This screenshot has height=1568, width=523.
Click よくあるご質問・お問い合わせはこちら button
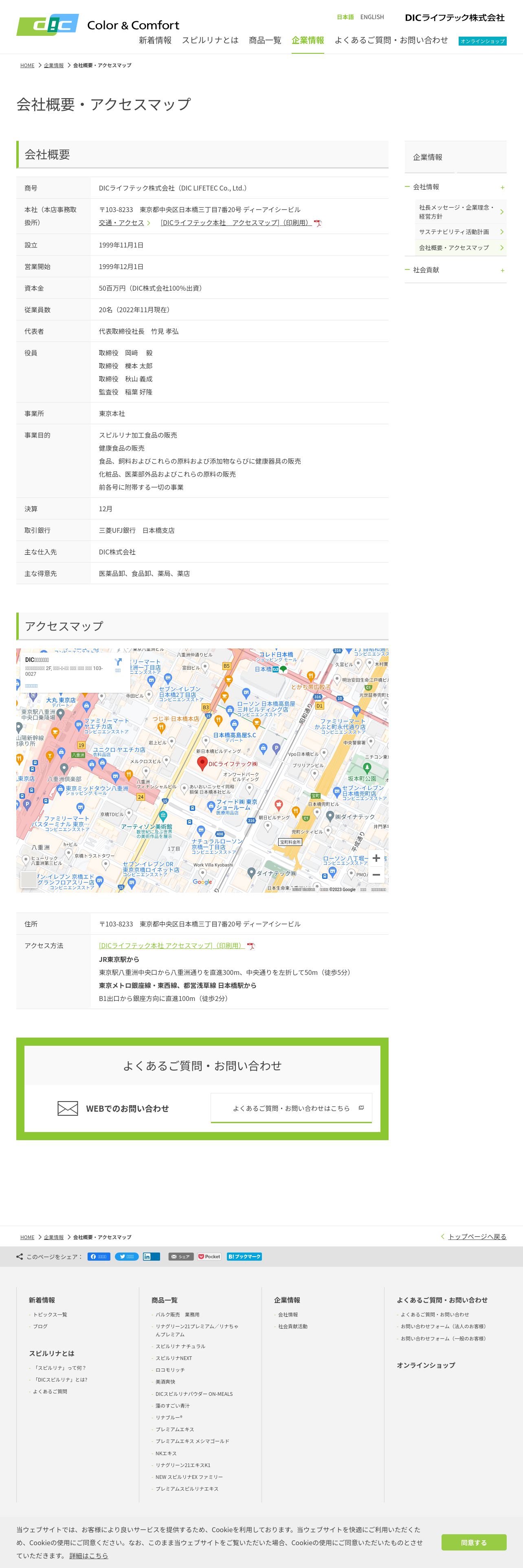(x=291, y=1108)
